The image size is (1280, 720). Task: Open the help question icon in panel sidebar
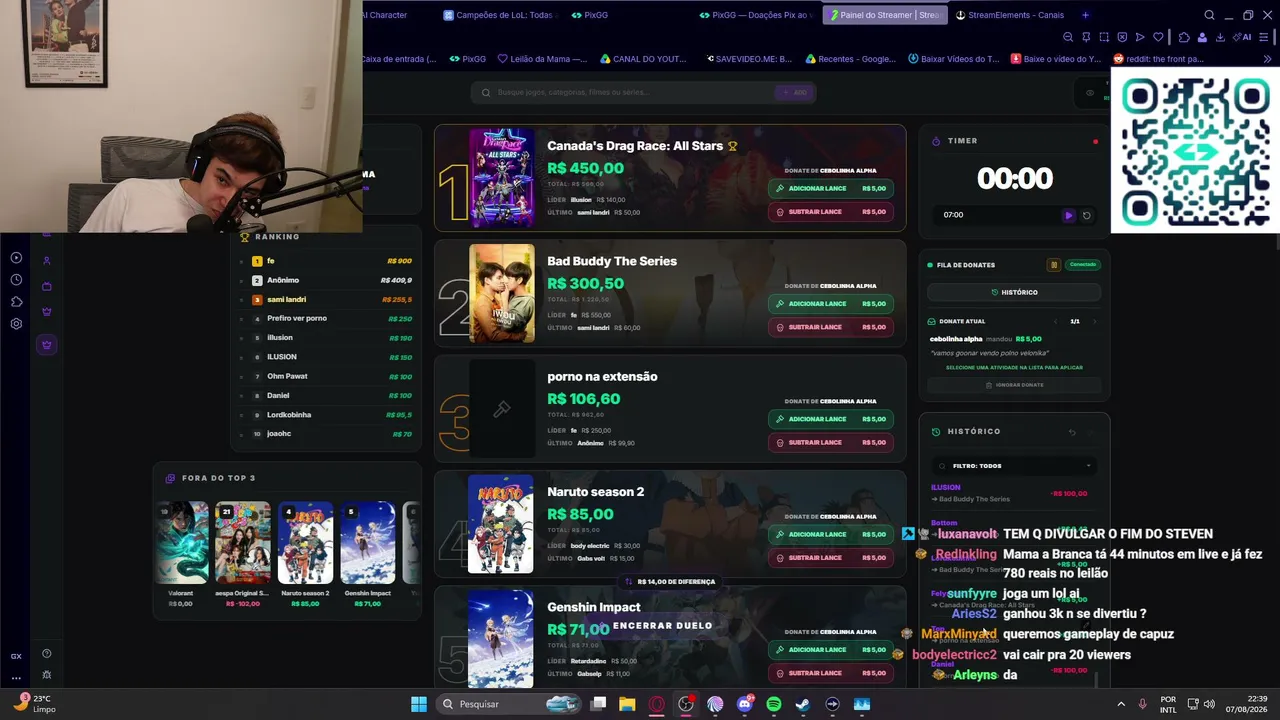tap(46, 654)
